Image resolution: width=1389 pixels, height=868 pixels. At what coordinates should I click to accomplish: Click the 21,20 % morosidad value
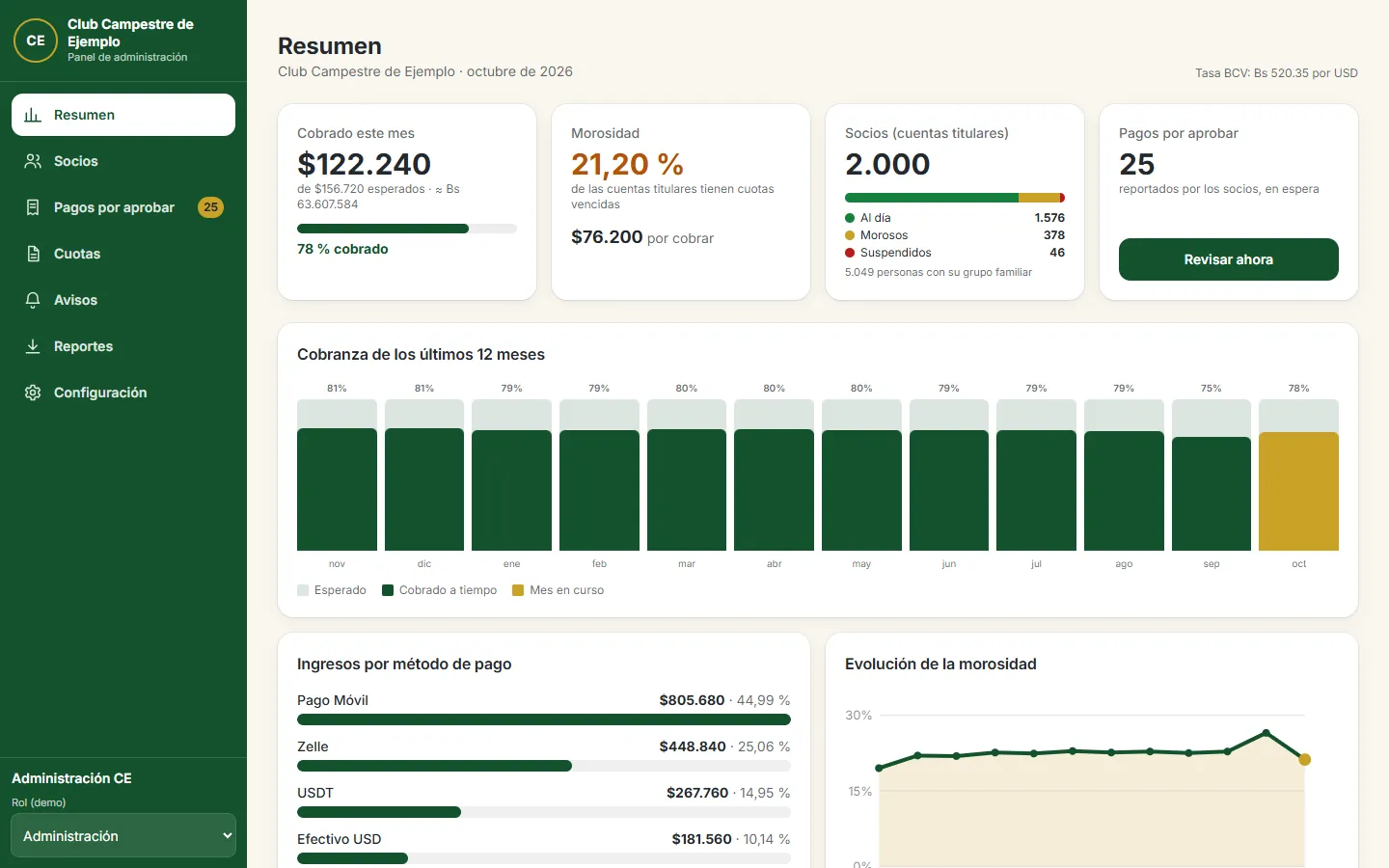click(x=627, y=164)
